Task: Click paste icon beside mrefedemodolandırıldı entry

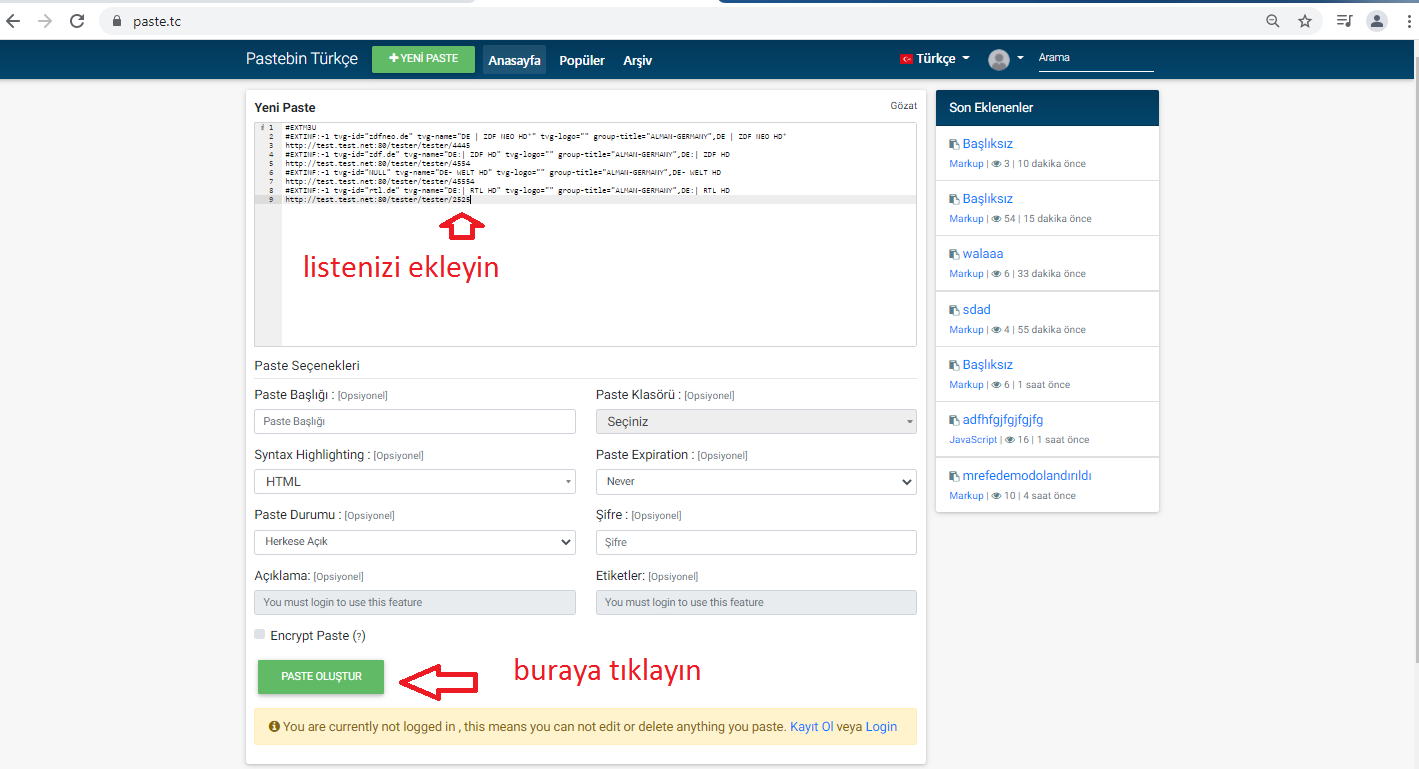Action: (954, 476)
